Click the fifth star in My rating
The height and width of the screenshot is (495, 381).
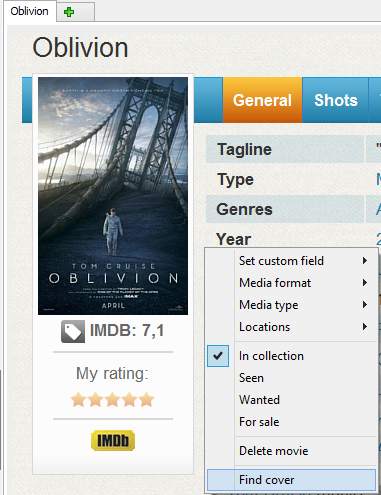click(x=147, y=400)
